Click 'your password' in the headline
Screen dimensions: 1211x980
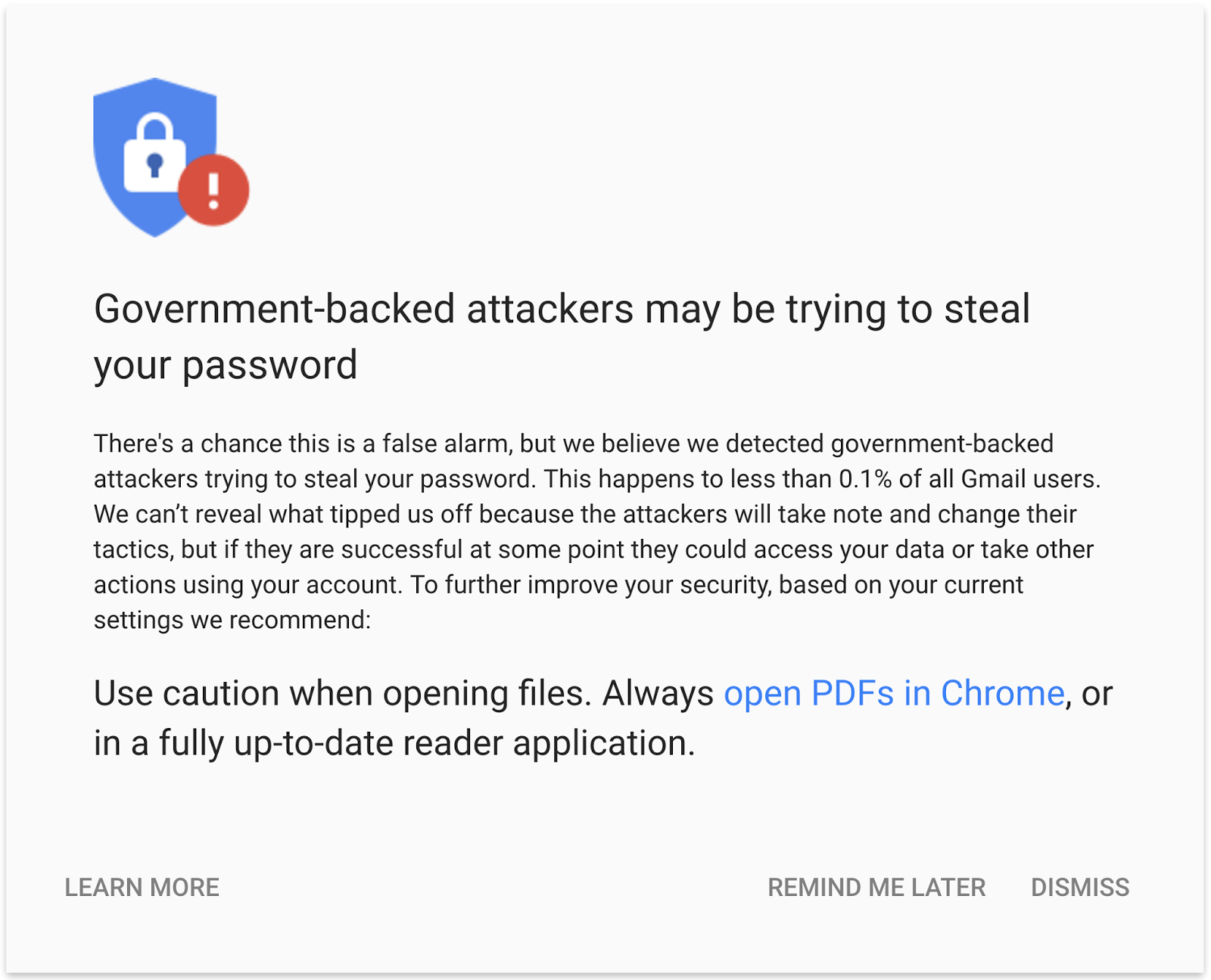coord(226,365)
